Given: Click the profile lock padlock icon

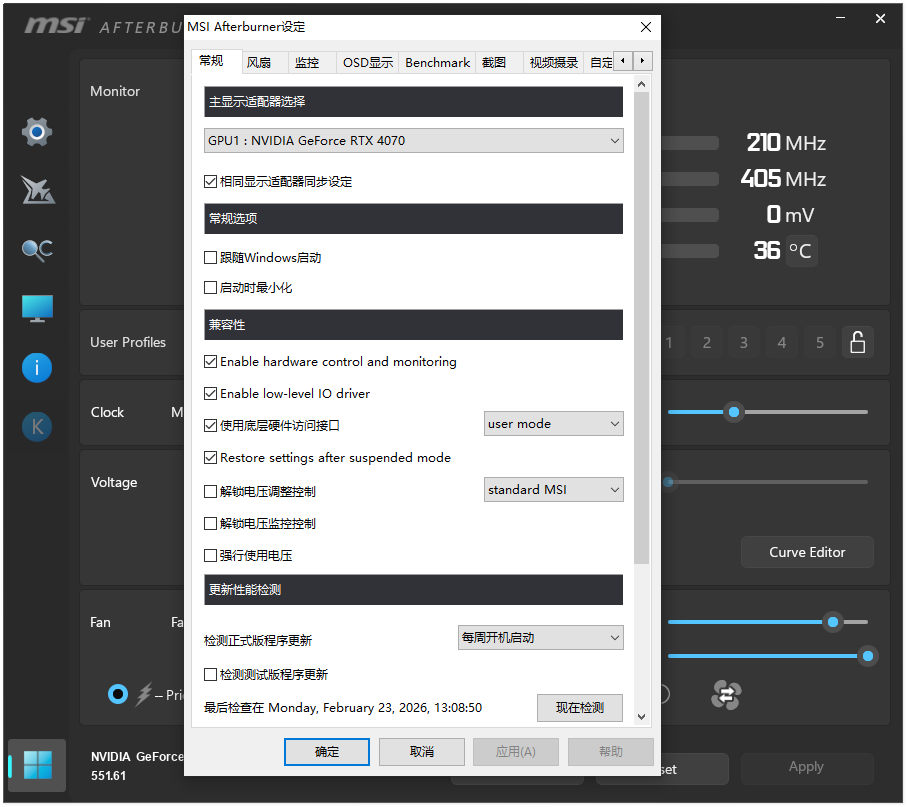Looking at the screenshot, I should click(857, 342).
